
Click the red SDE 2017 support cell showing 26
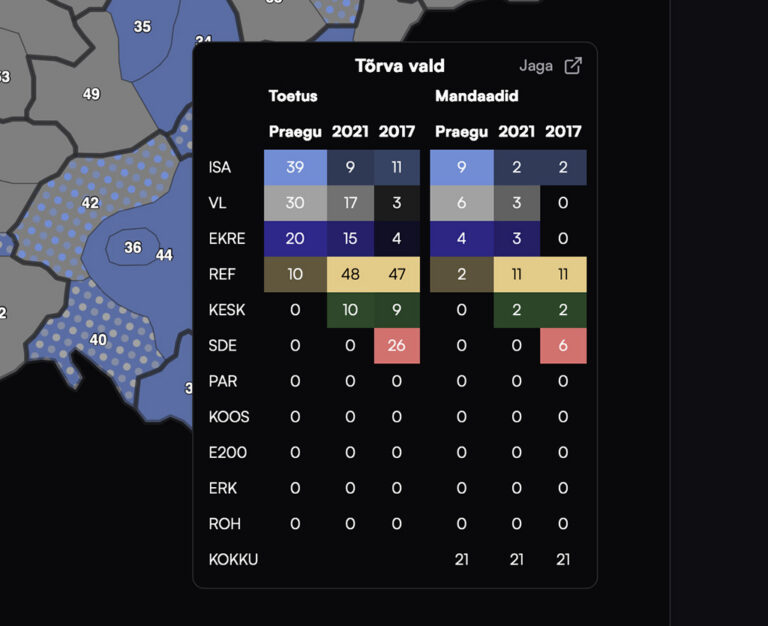pyautogui.click(x=397, y=345)
